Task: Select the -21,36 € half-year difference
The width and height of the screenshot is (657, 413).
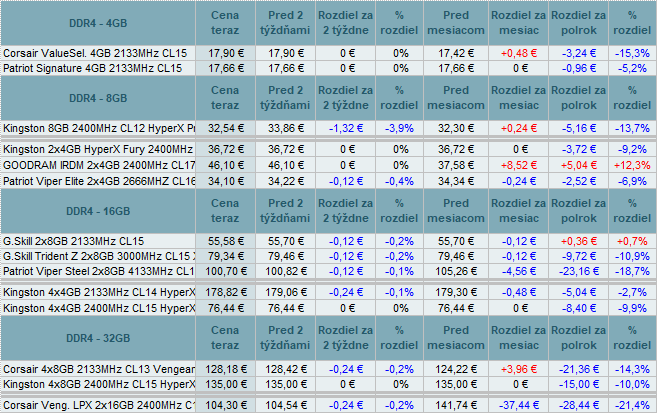Action: [x=579, y=369]
